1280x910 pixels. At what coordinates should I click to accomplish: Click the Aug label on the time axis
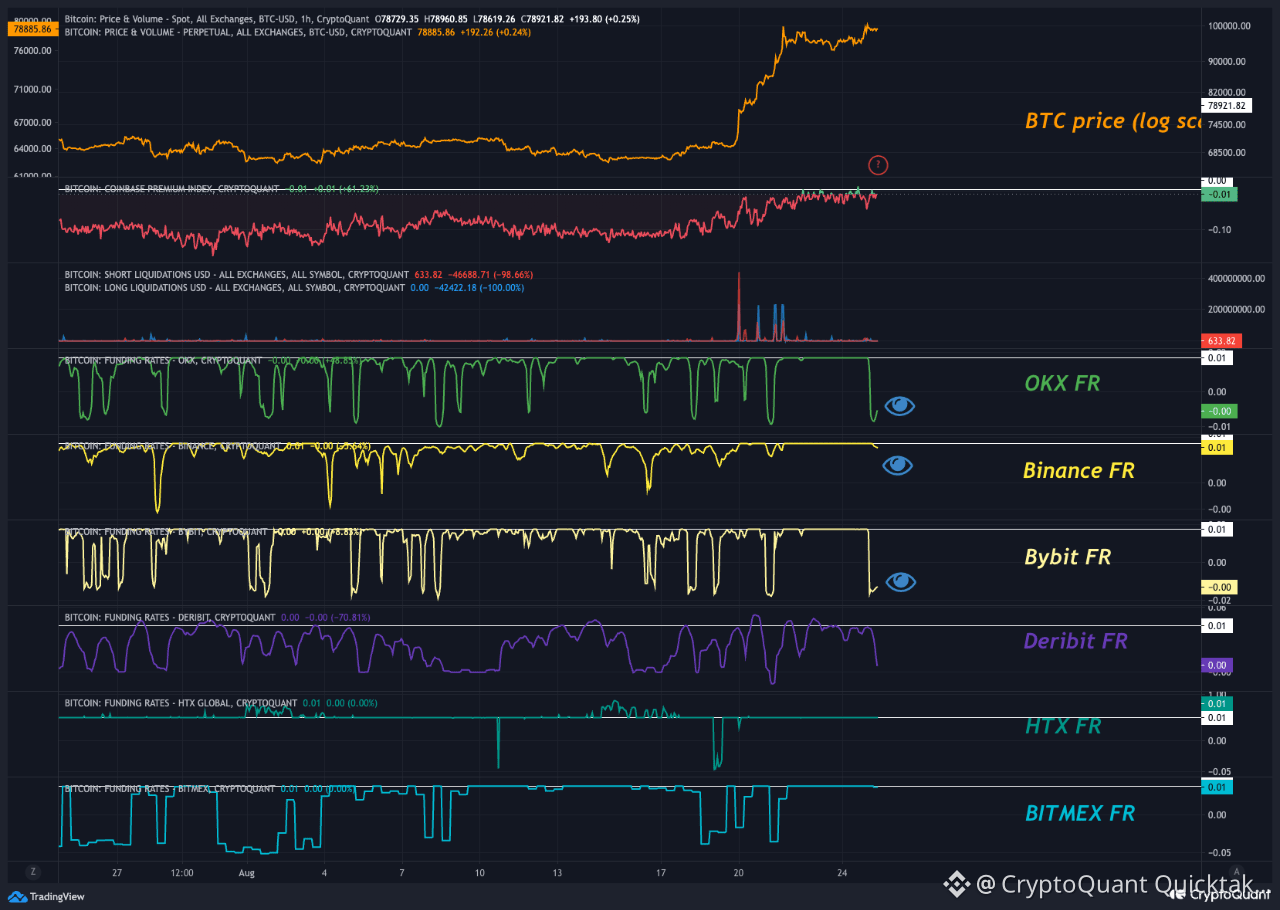click(x=247, y=872)
